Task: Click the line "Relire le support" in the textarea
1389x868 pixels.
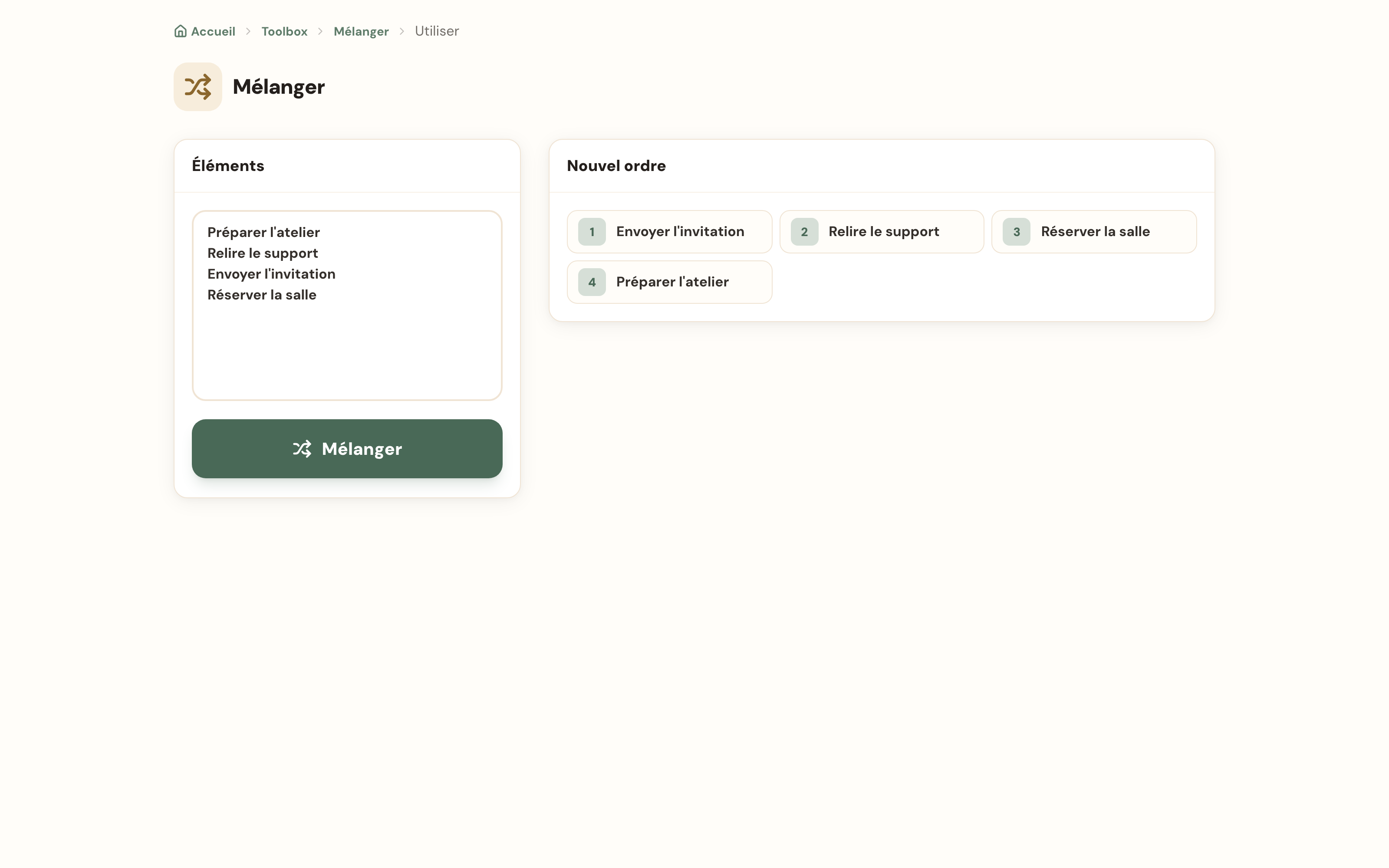Action: (262, 253)
